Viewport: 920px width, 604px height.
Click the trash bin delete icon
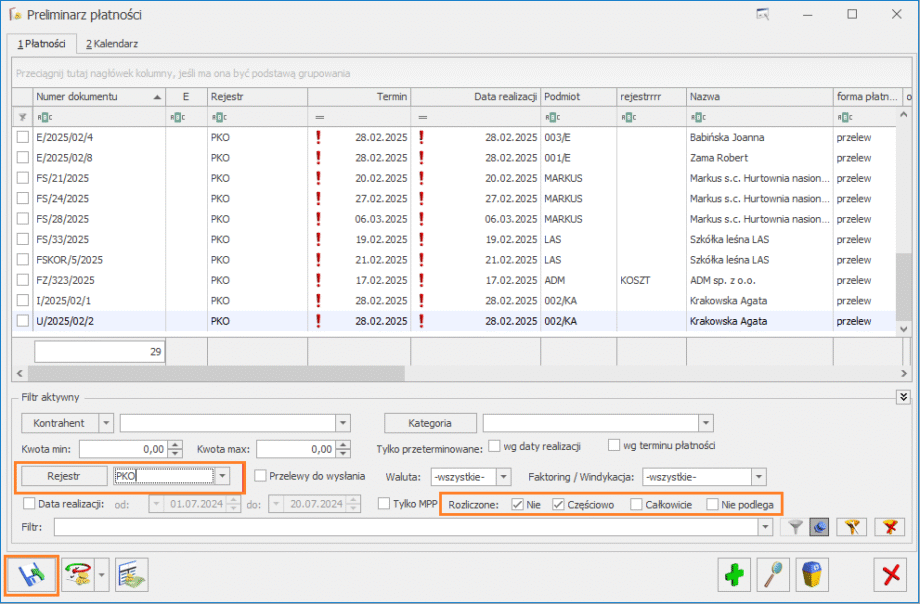(x=815, y=575)
